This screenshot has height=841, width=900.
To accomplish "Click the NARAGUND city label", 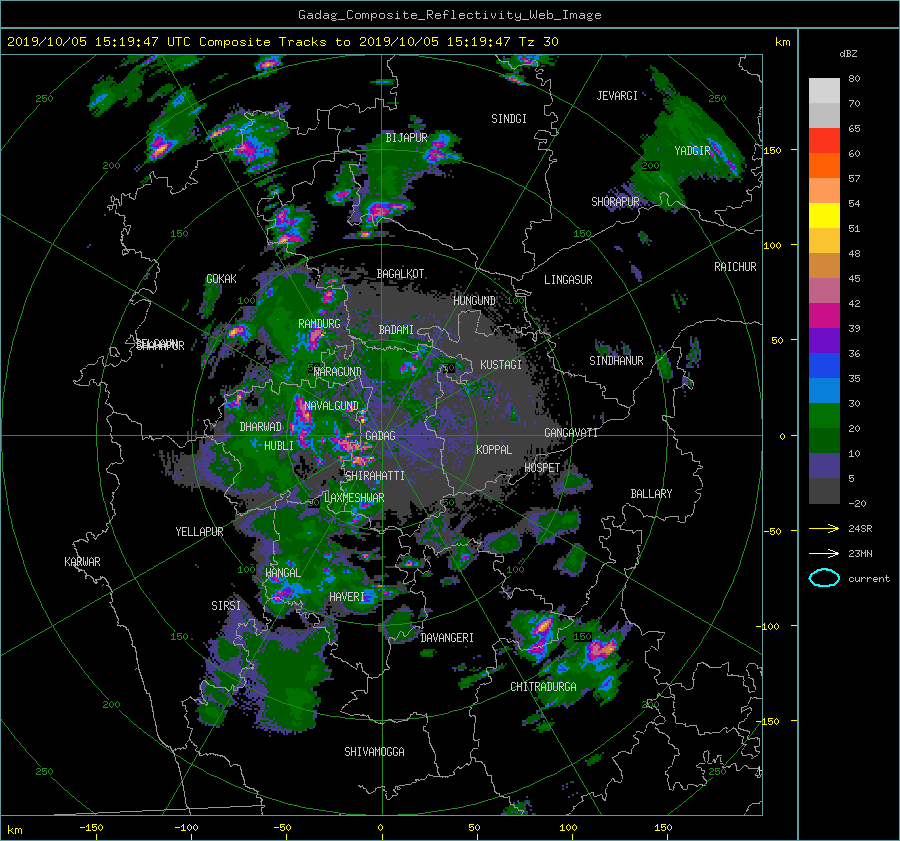I will tap(337, 372).
